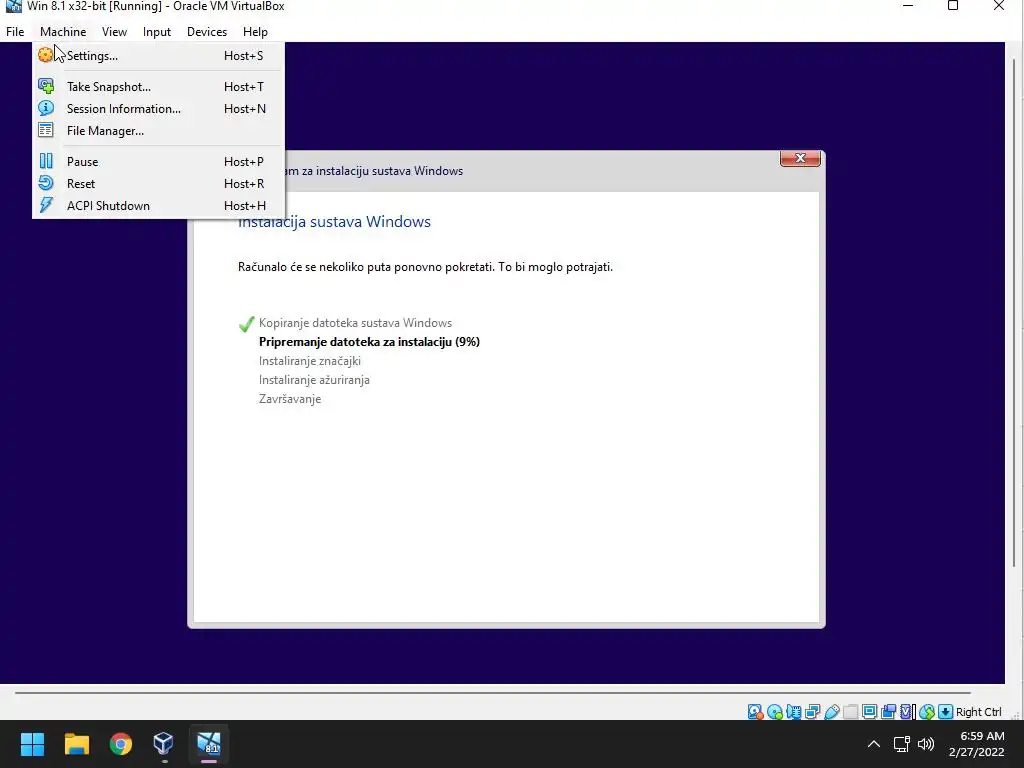The height and width of the screenshot is (768, 1024).
Task: Click keyboard capture arrow icon
Action: (x=946, y=712)
